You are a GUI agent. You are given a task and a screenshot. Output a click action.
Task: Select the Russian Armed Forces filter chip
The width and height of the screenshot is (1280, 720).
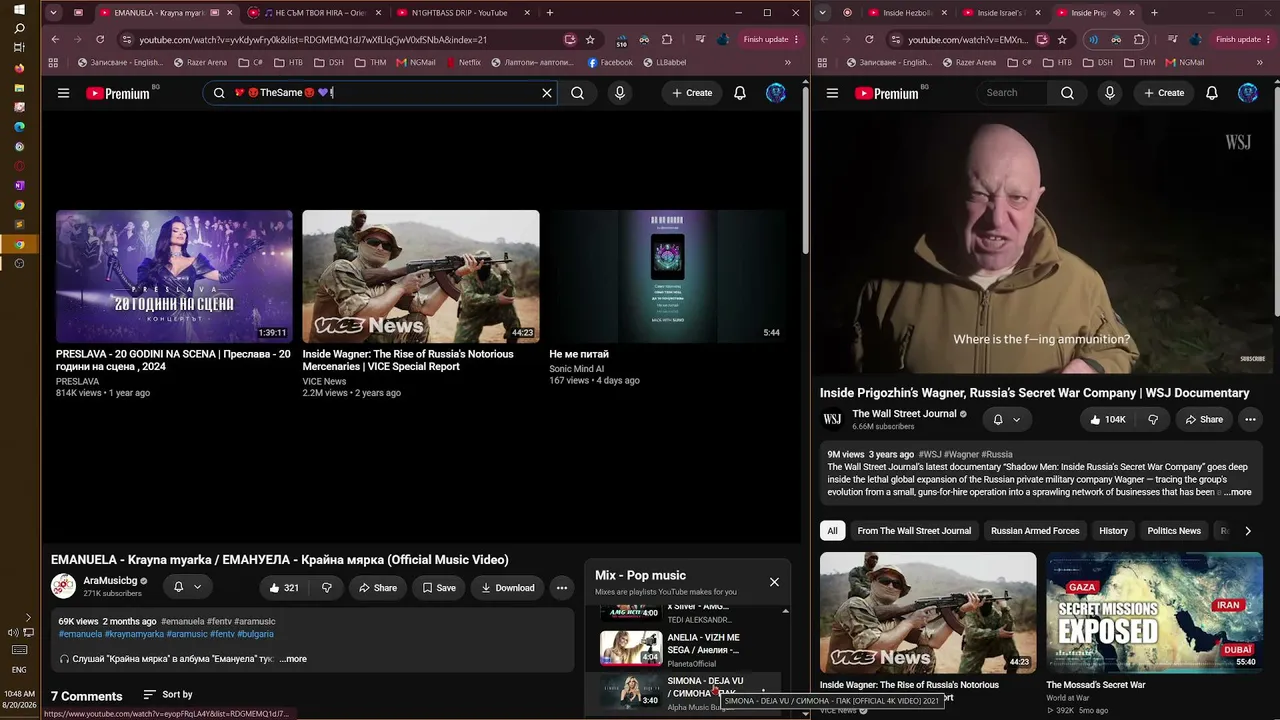[1035, 531]
